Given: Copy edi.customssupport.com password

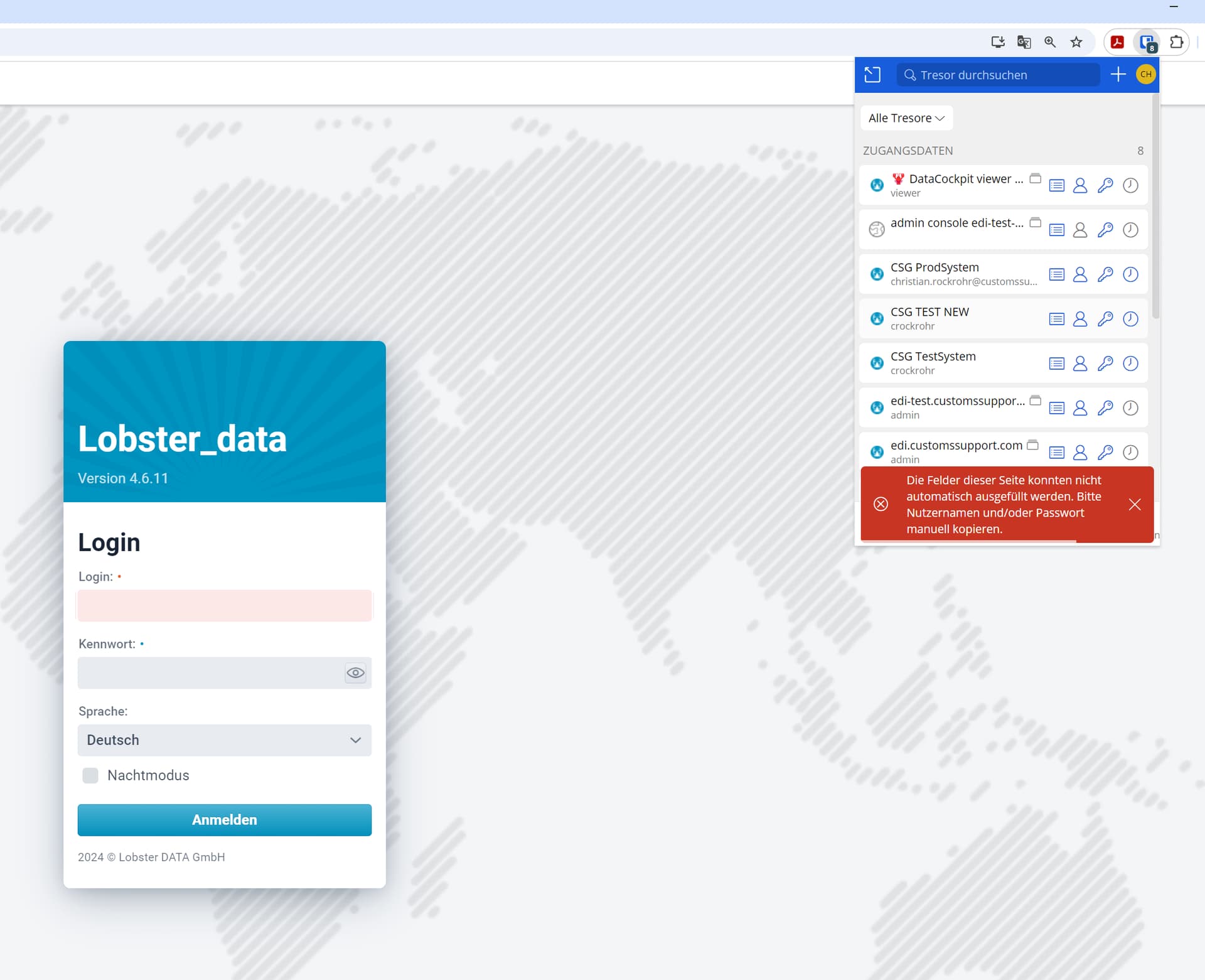Looking at the screenshot, I should 1105,453.
